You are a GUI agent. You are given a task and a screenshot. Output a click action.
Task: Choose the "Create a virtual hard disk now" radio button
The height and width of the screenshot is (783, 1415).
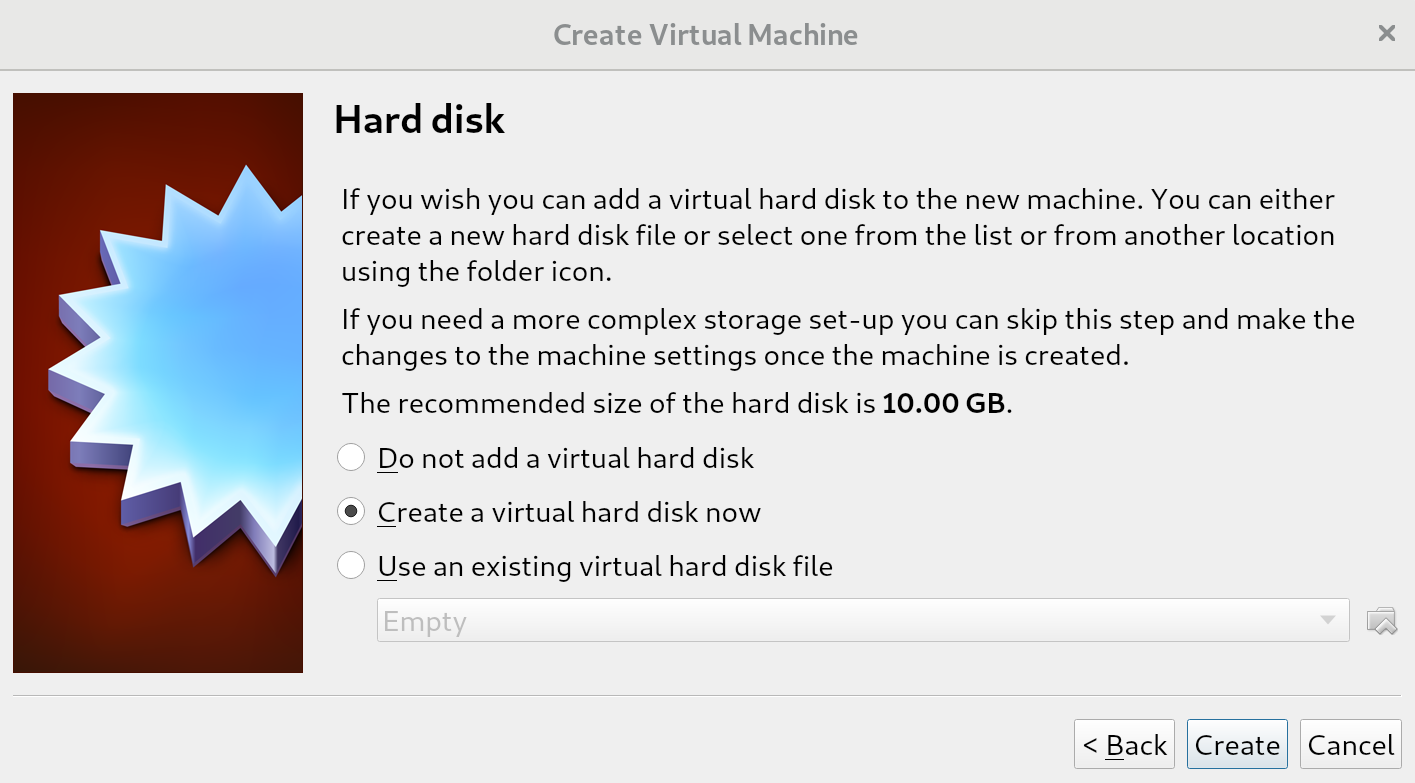pyautogui.click(x=351, y=512)
